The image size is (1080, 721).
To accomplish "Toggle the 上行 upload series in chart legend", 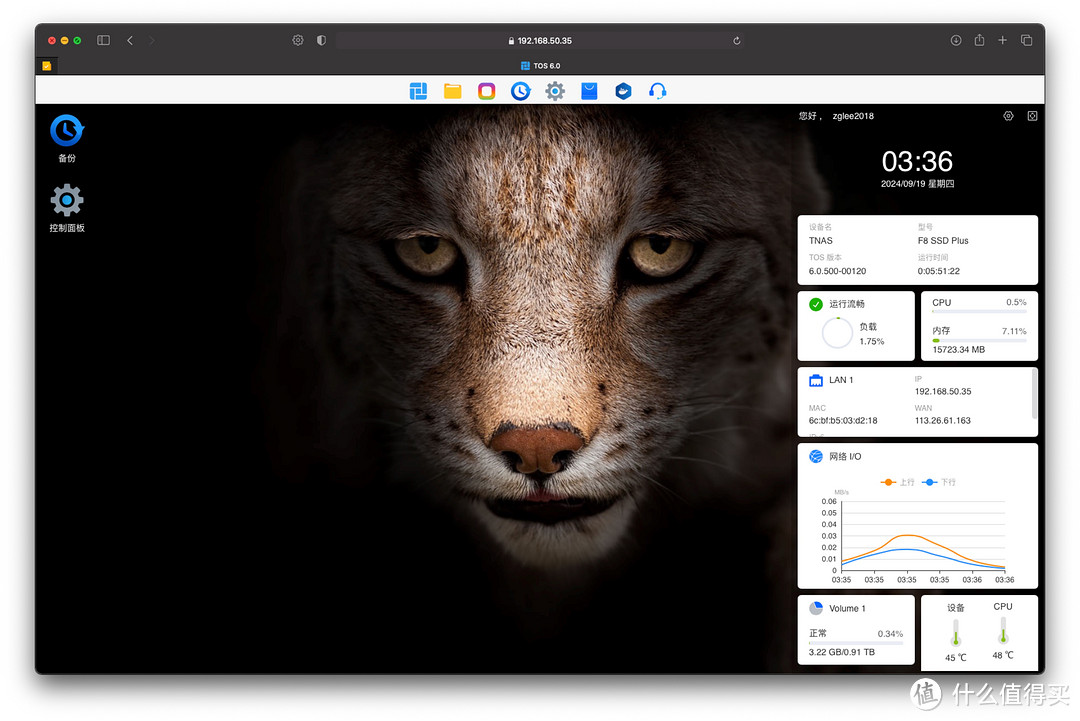I will point(898,482).
